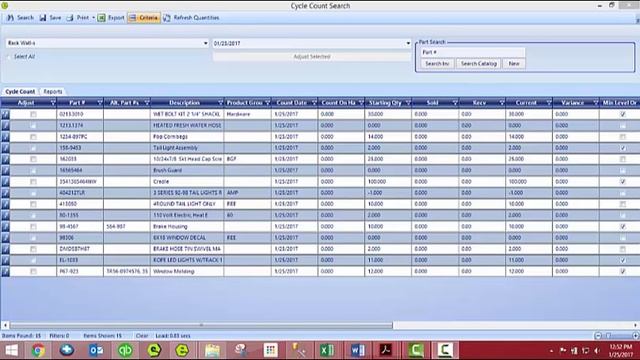Open the Rack Wall location dropdown
Image resolution: width=640 pixels, height=360 pixels.
point(205,43)
